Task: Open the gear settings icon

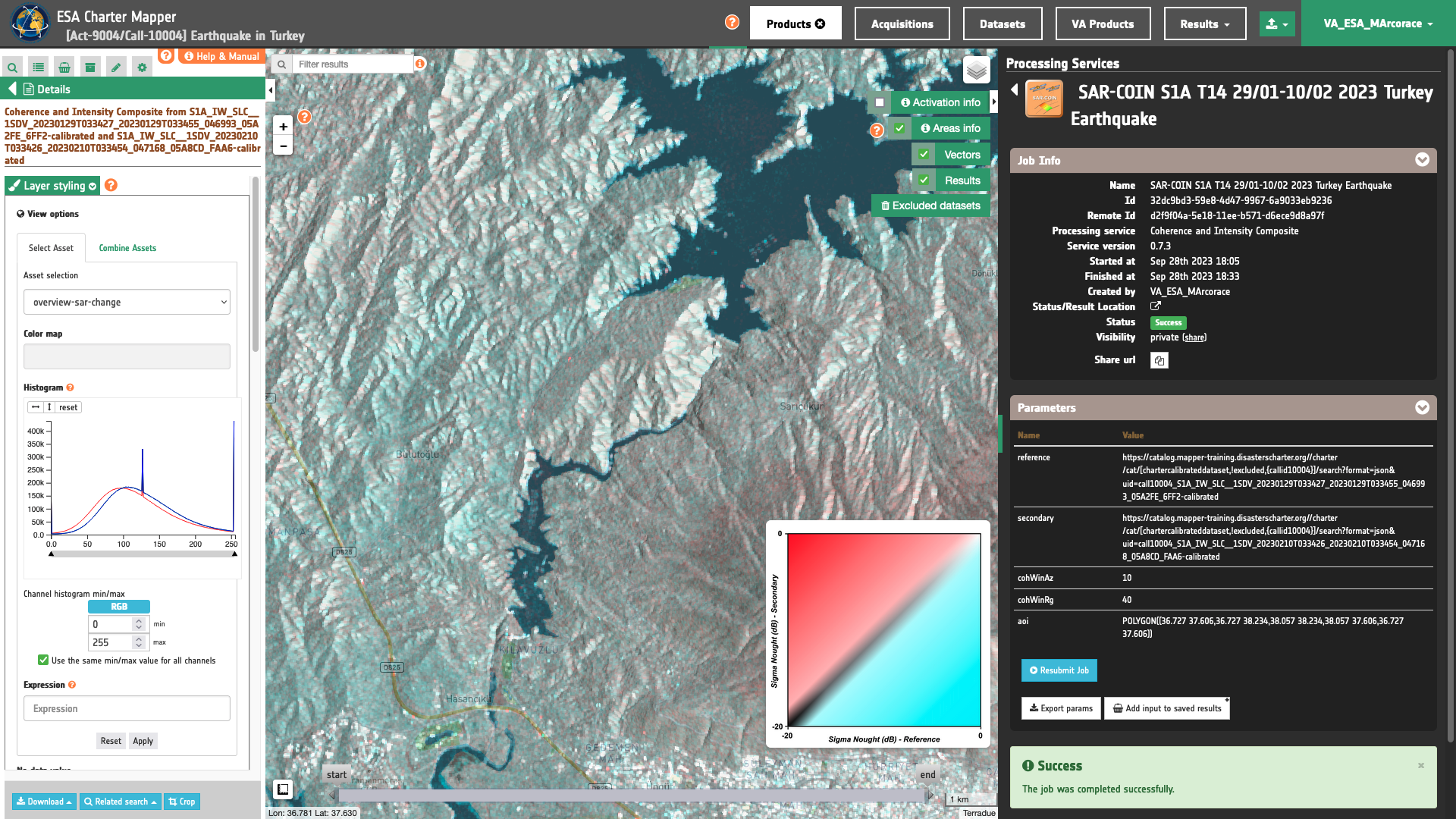Action: [x=142, y=67]
